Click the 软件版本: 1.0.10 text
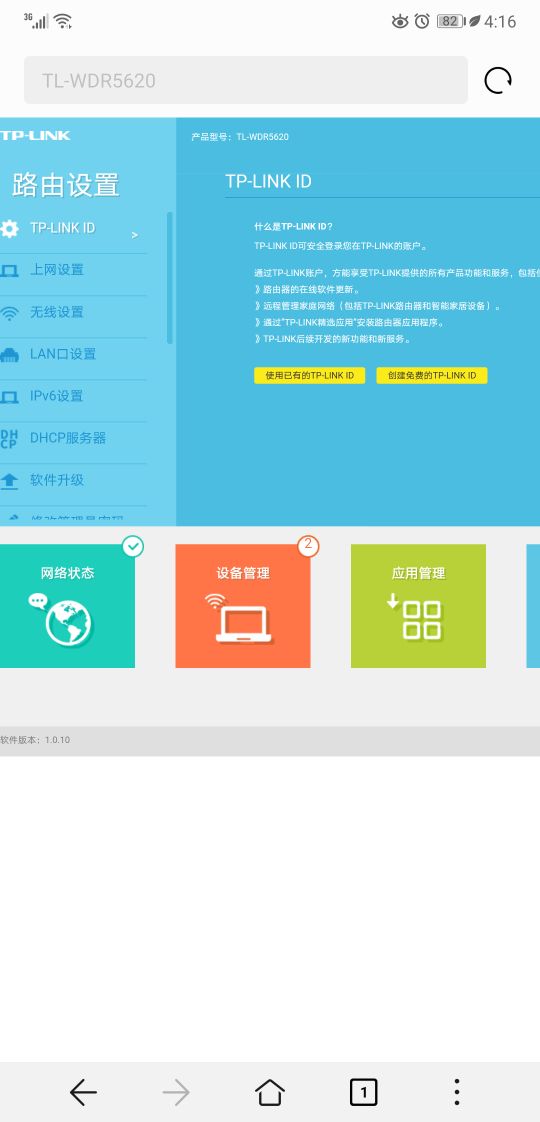This screenshot has width=540, height=1122. tap(35, 740)
